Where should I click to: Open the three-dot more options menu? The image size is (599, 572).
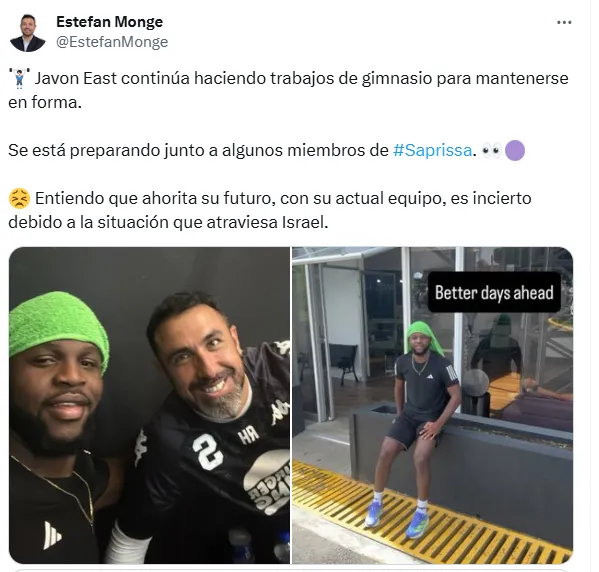click(x=564, y=23)
